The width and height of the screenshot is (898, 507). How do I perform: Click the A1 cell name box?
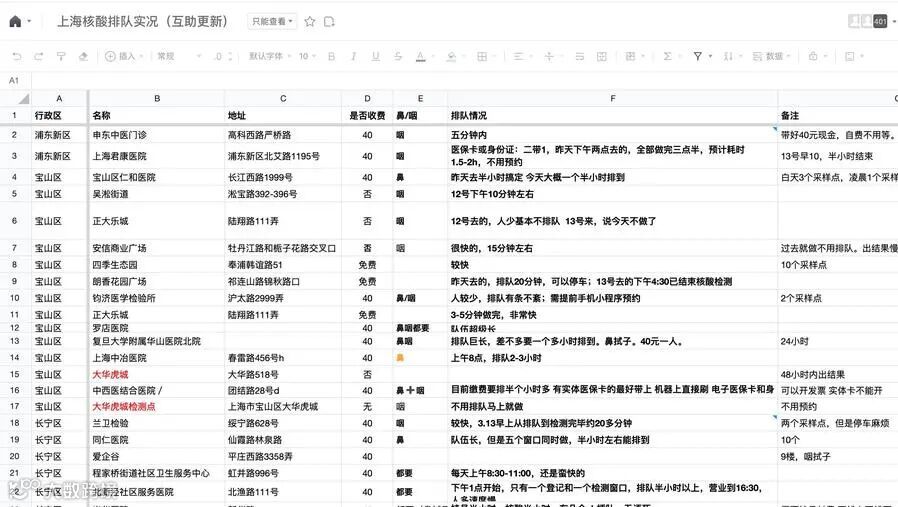pyautogui.click(x=14, y=81)
